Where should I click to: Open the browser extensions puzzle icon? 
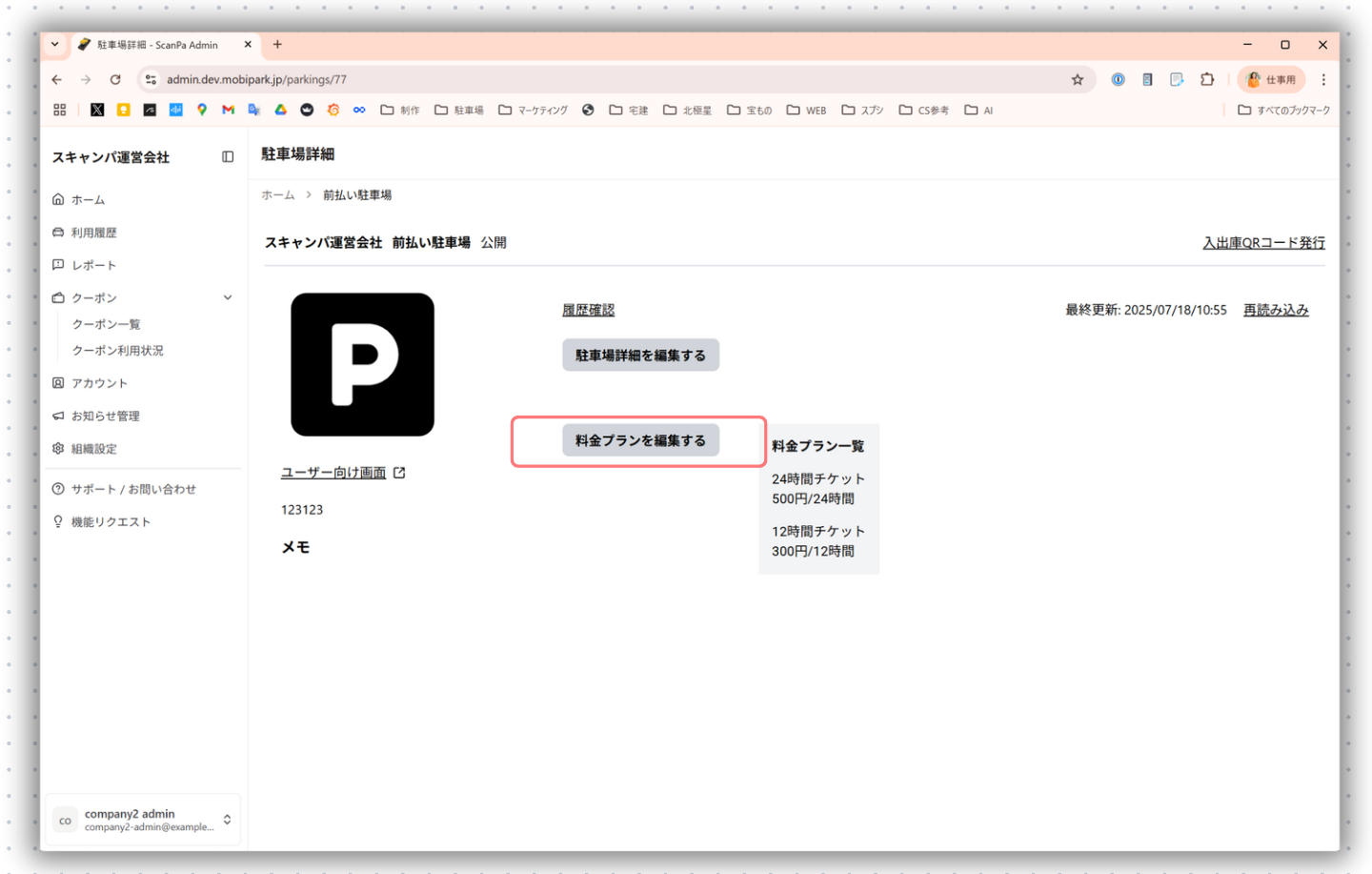(x=1207, y=80)
